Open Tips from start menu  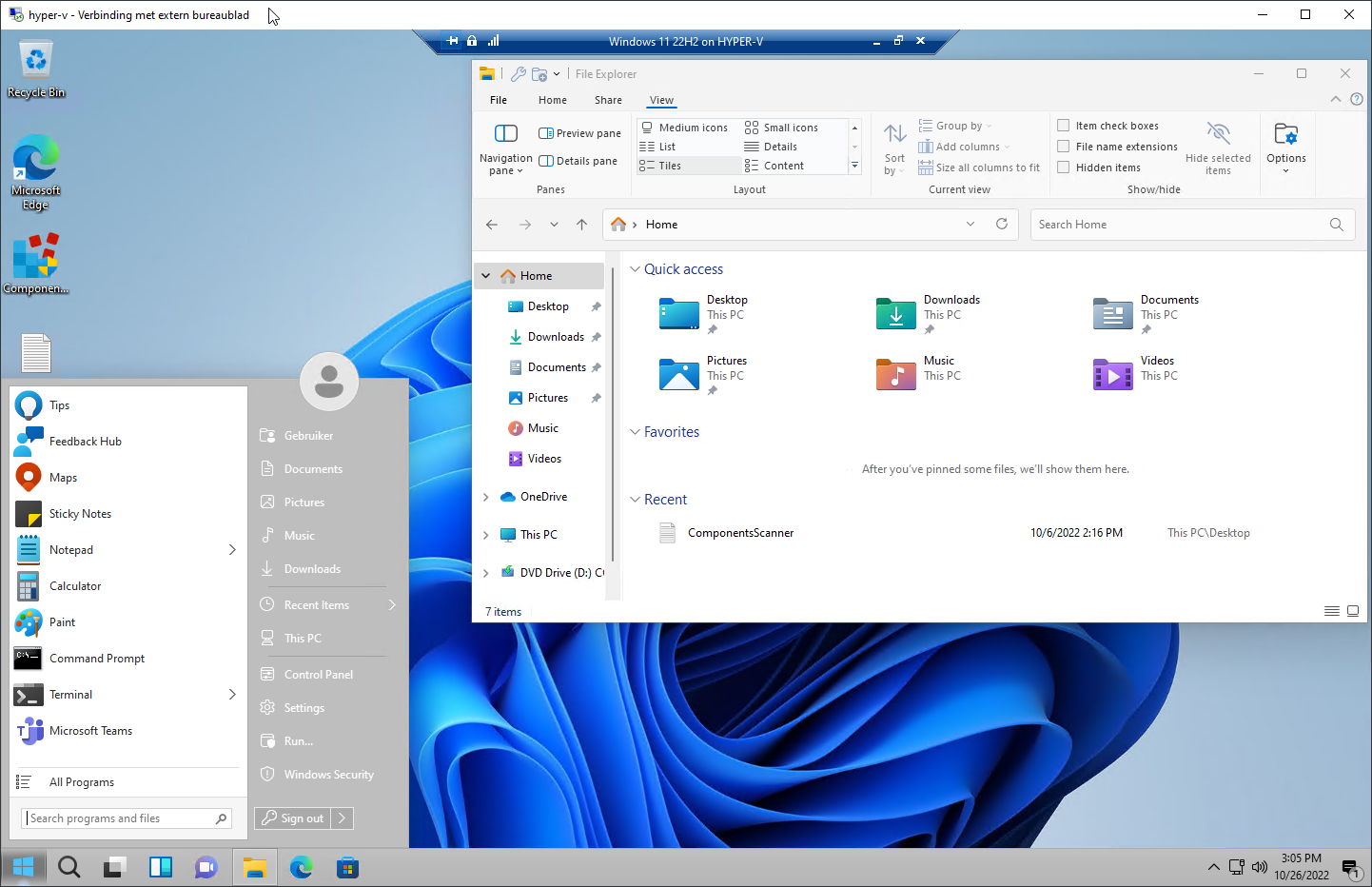click(127, 405)
